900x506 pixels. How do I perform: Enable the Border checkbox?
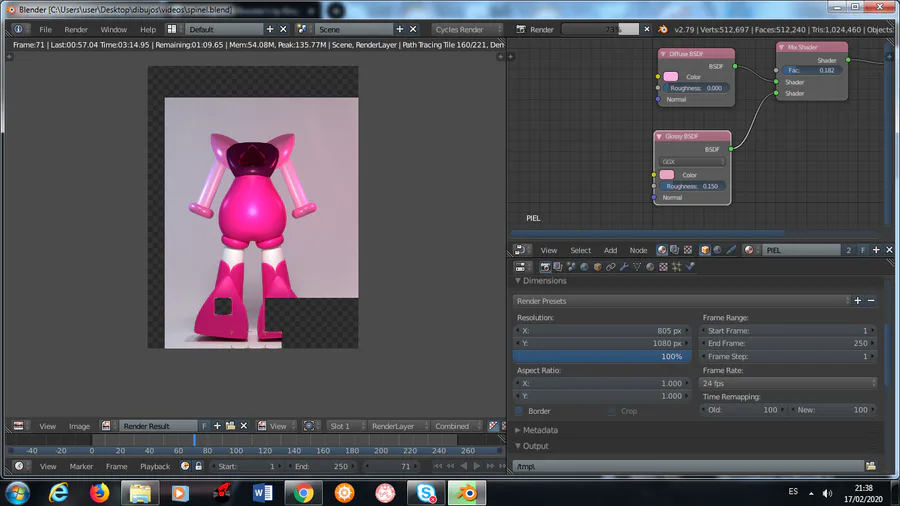pyautogui.click(x=519, y=411)
